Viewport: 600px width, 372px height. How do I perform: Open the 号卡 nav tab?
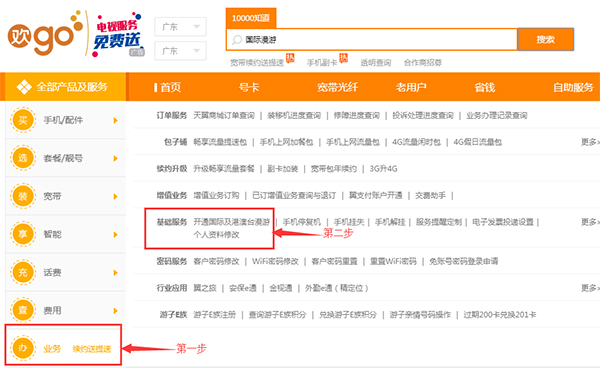pyautogui.click(x=249, y=87)
